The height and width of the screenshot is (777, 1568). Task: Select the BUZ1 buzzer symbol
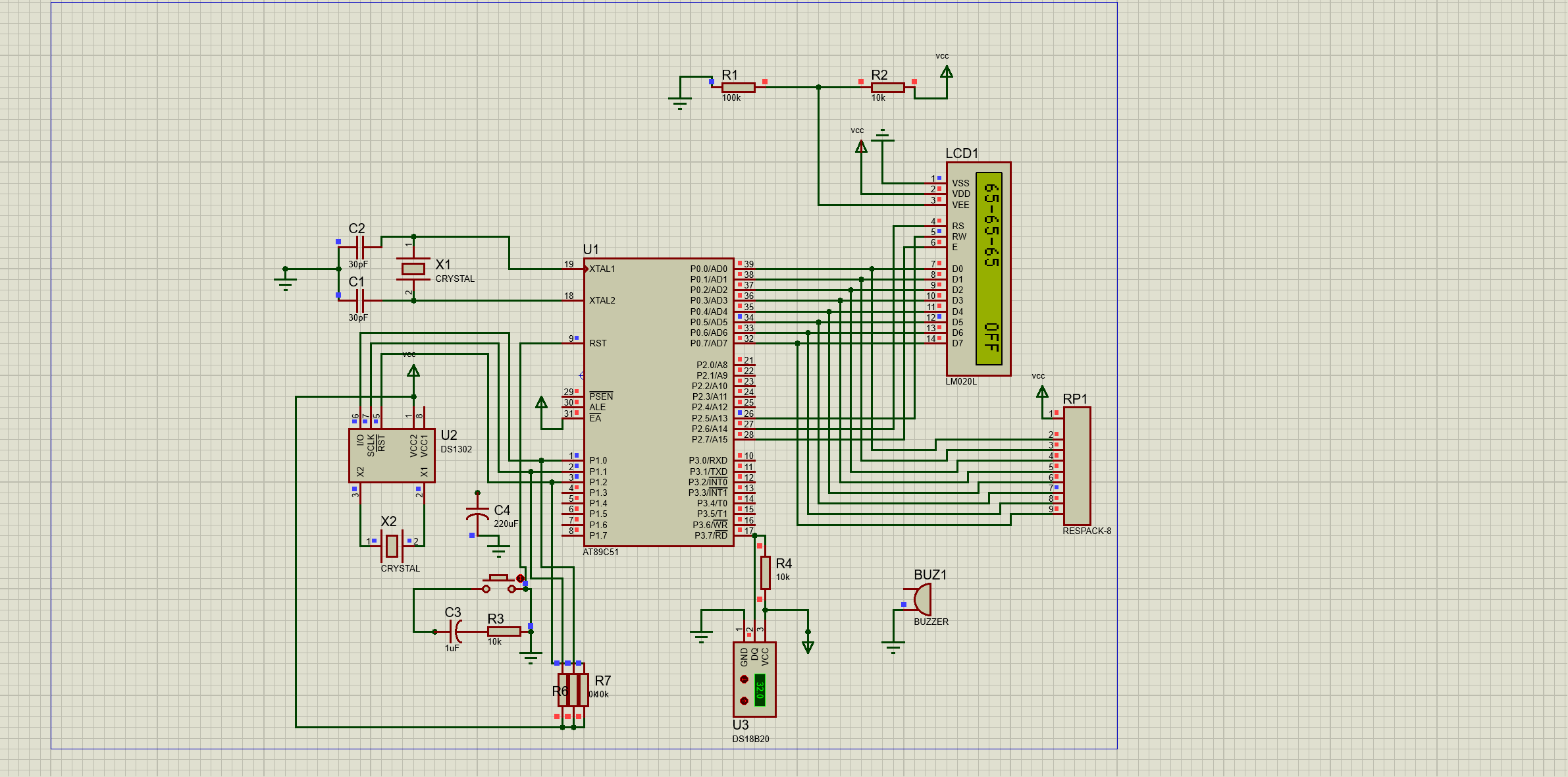922,600
